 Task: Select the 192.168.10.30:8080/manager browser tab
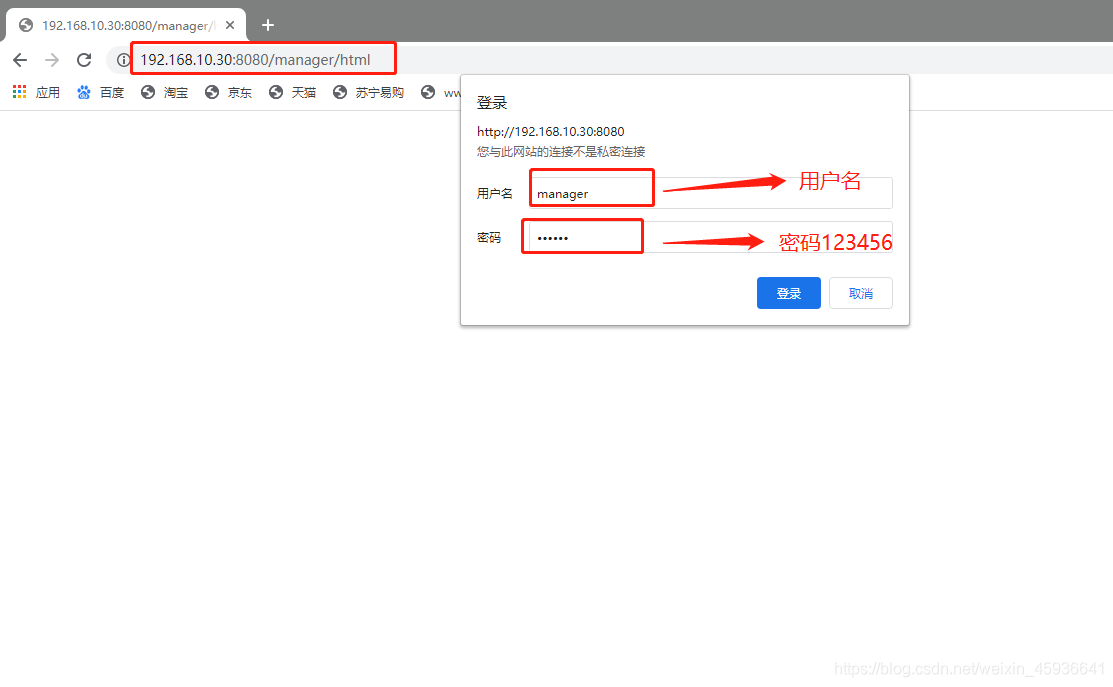pyautogui.click(x=126, y=25)
